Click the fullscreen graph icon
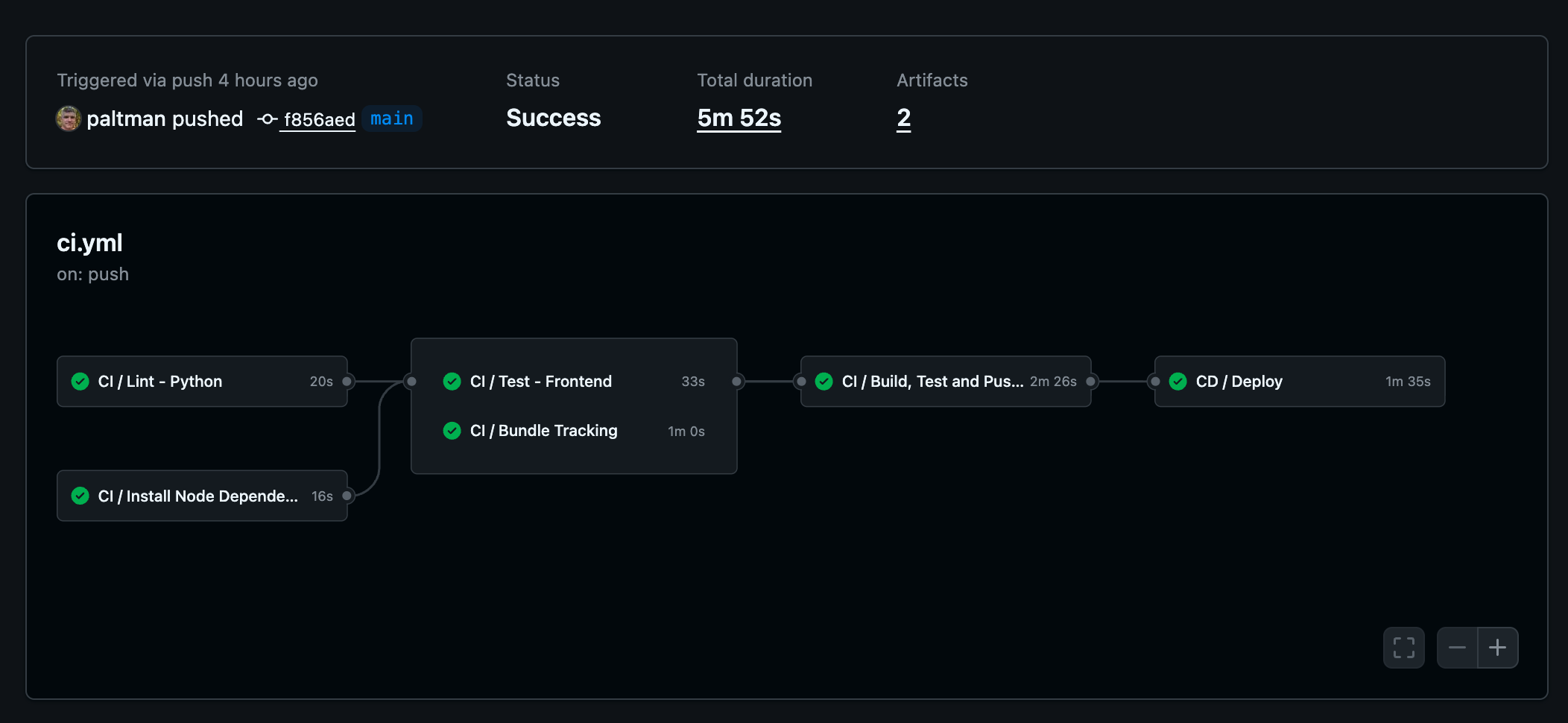The width and height of the screenshot is (1568, 723). click(1403, 648)
